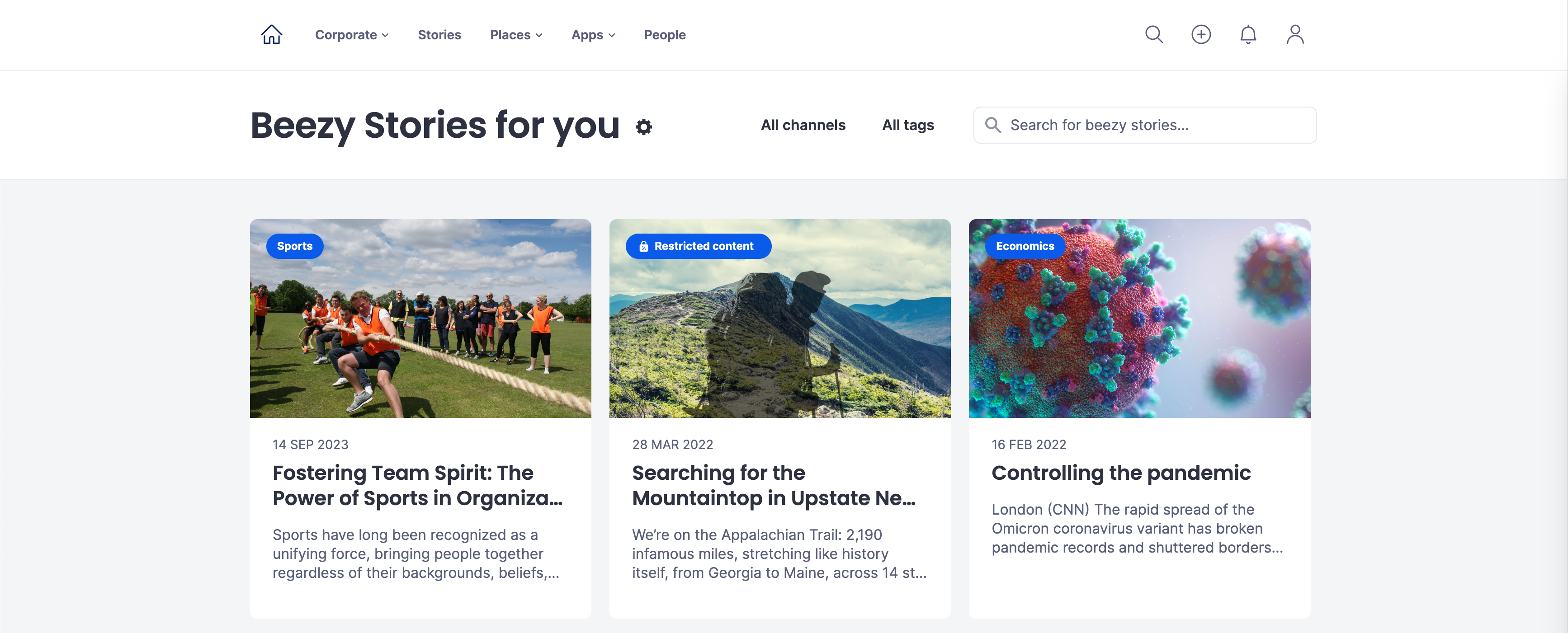
Task: Expand the Apps dropdown
Action: (592, 35)
